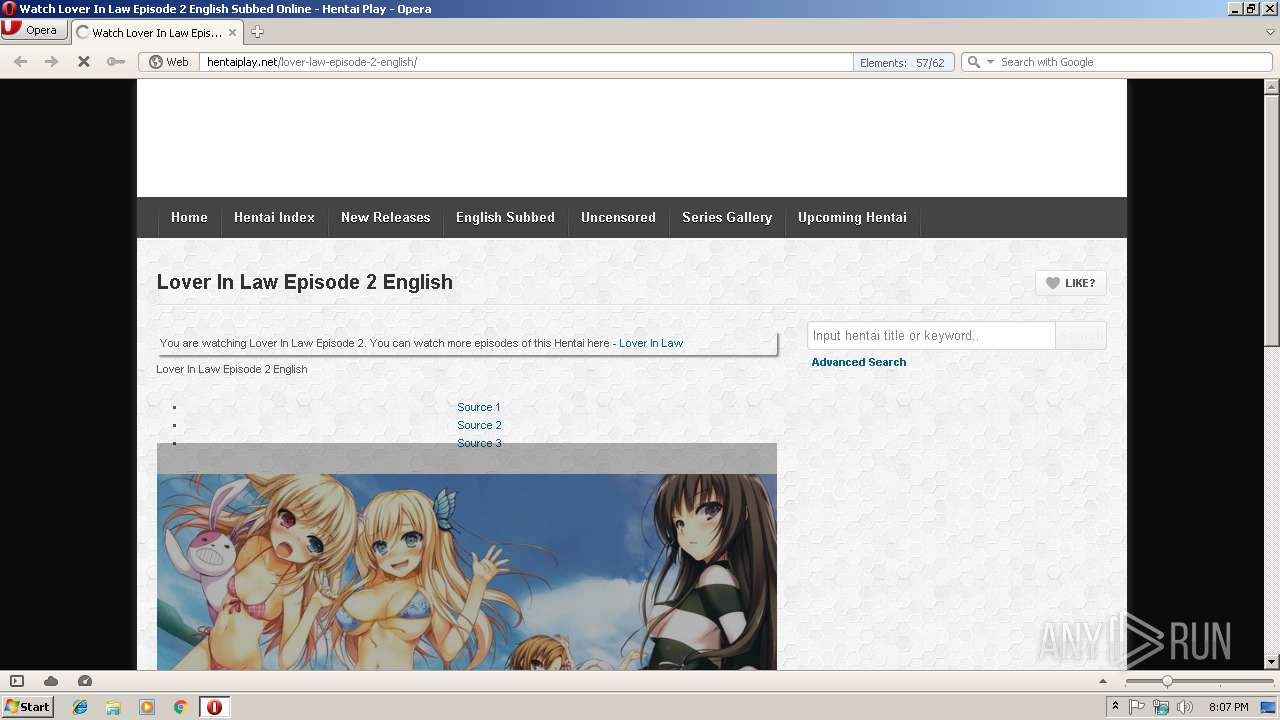Stop page loading with X button
This screenshot has width=1280, height=720.
pyautogui.click(x=84, y=62)
